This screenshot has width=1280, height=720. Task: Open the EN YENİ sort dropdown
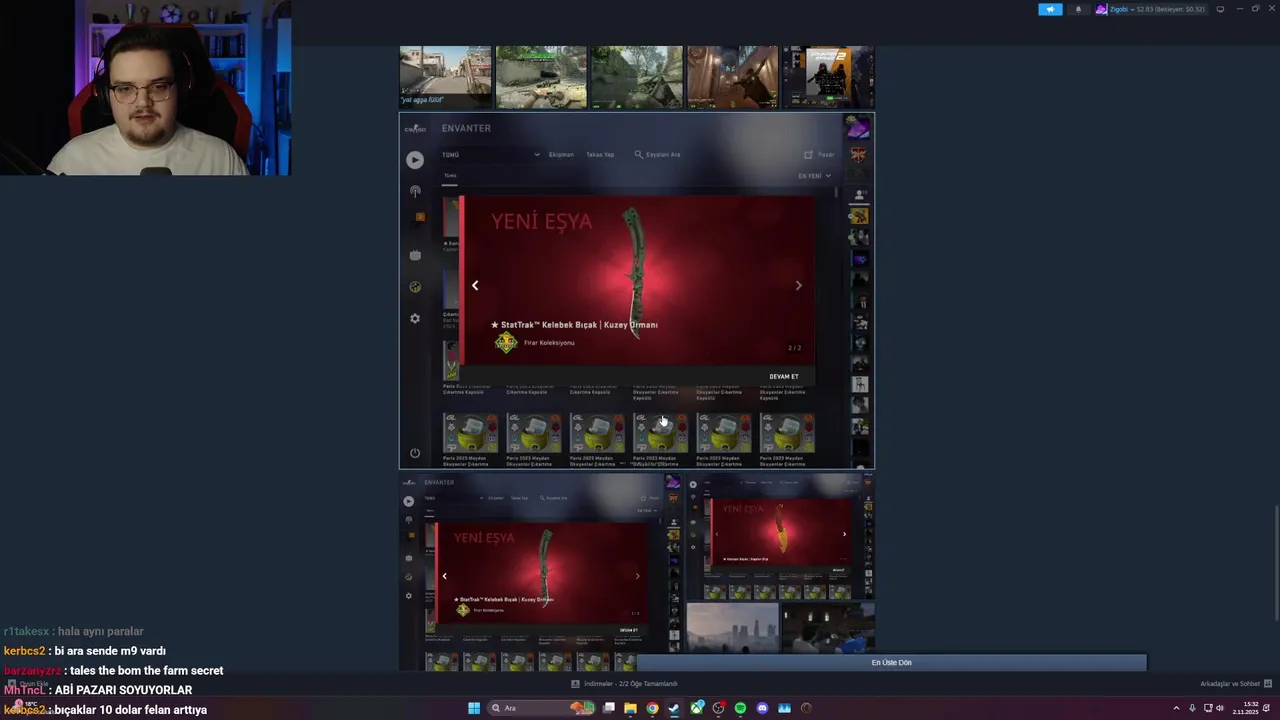click(814, 176)
